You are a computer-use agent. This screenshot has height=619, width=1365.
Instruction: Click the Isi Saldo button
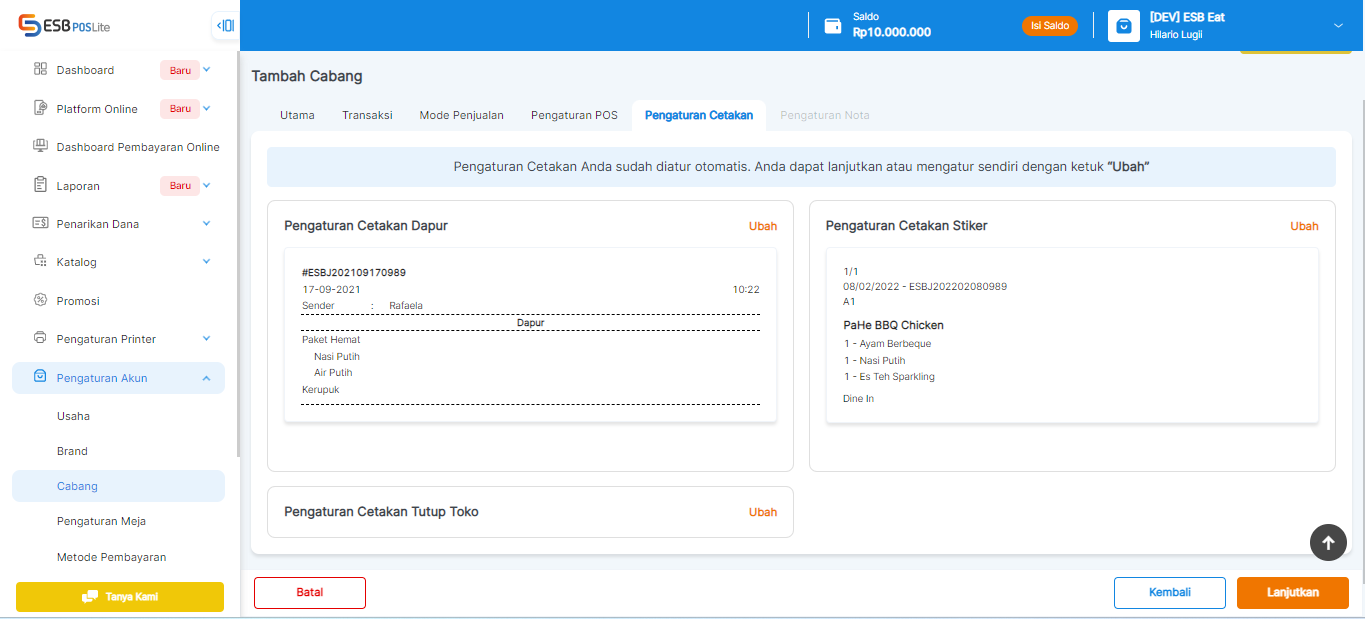[x=1050, y=26]
